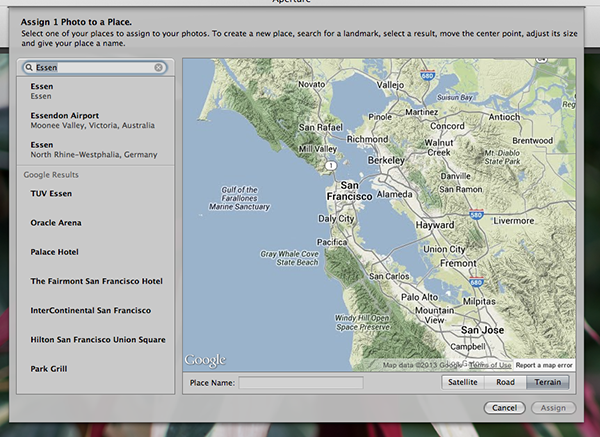
Task: Click Richmond label on the map
Action: pos(367,139)
